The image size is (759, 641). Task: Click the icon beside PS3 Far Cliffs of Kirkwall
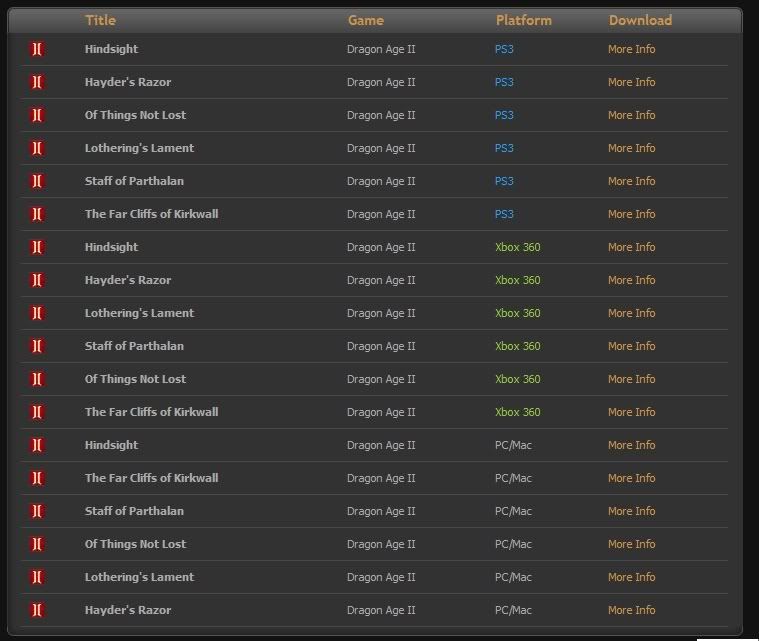coord(37,214)
